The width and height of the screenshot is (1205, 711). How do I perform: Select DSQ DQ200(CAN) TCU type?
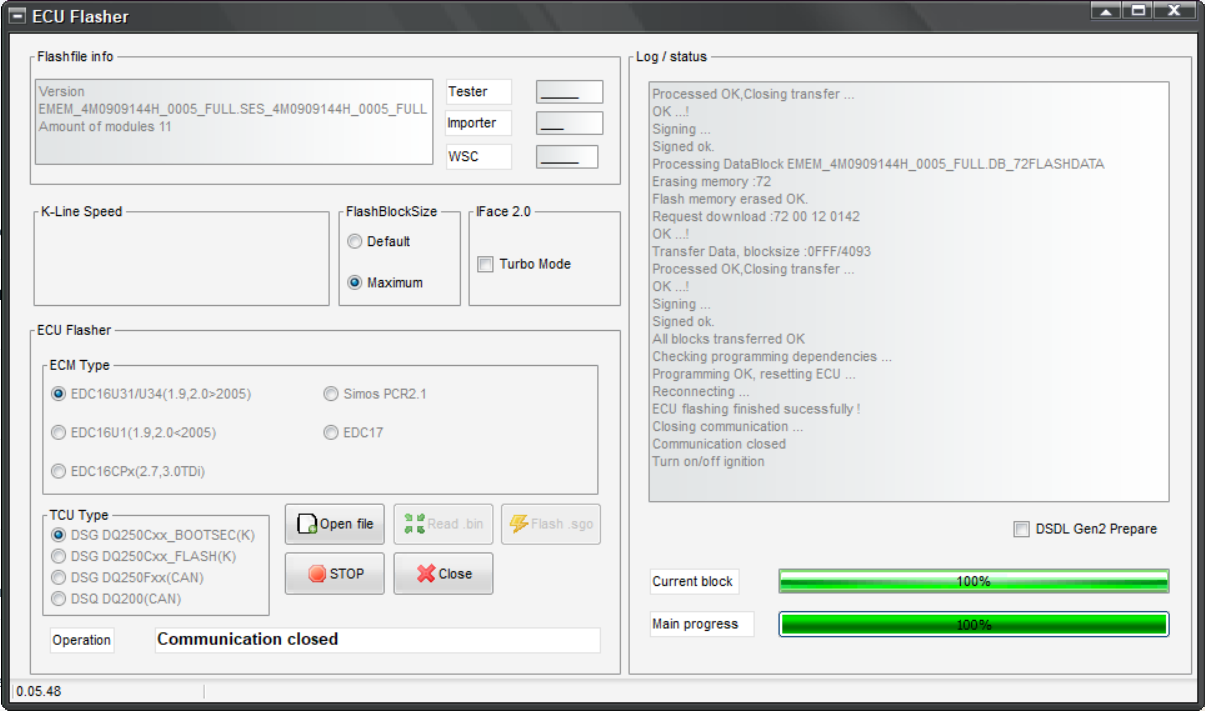[59, 599]
